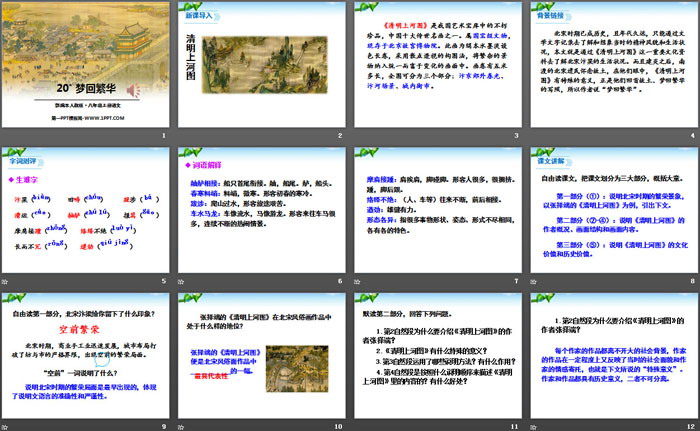Click slide number 7 label
Screen dimensions: 700x431
517,281
